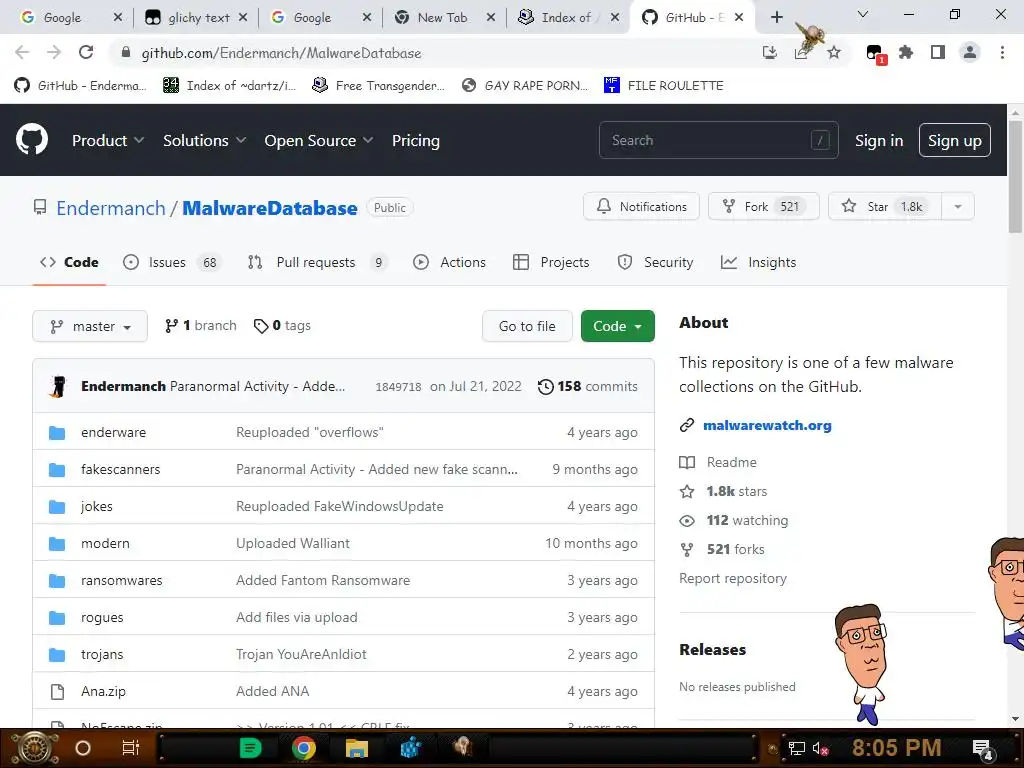Open the 0 tags link
1024x768 pixels.
282,325
